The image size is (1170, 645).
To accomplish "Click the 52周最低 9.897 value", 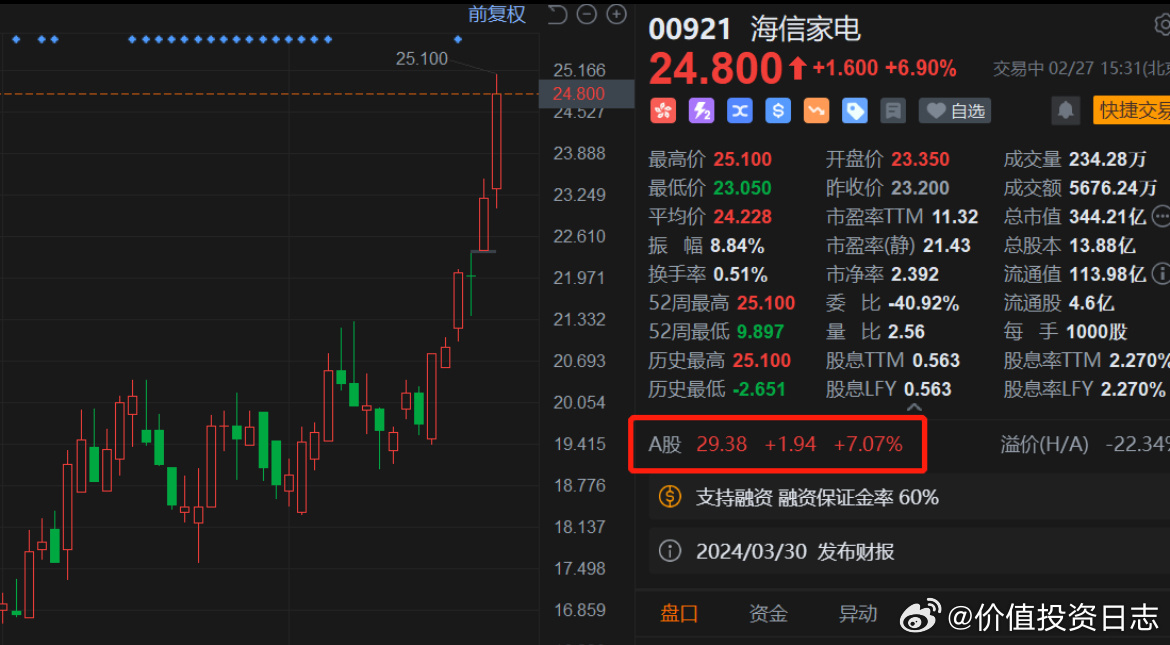I will click(x=761, y=331).
